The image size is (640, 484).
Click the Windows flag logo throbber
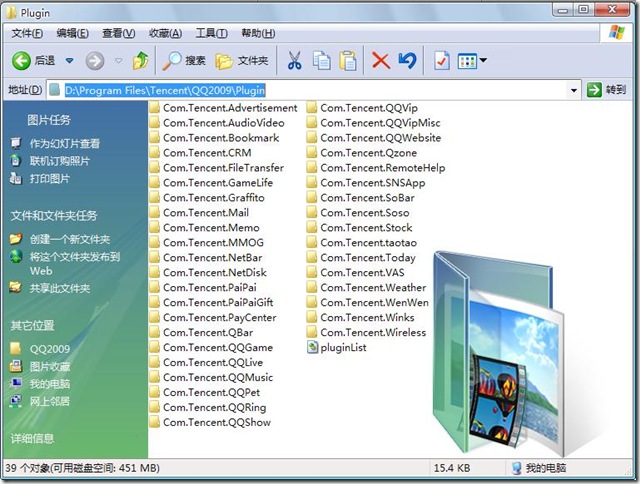point(616,33)
